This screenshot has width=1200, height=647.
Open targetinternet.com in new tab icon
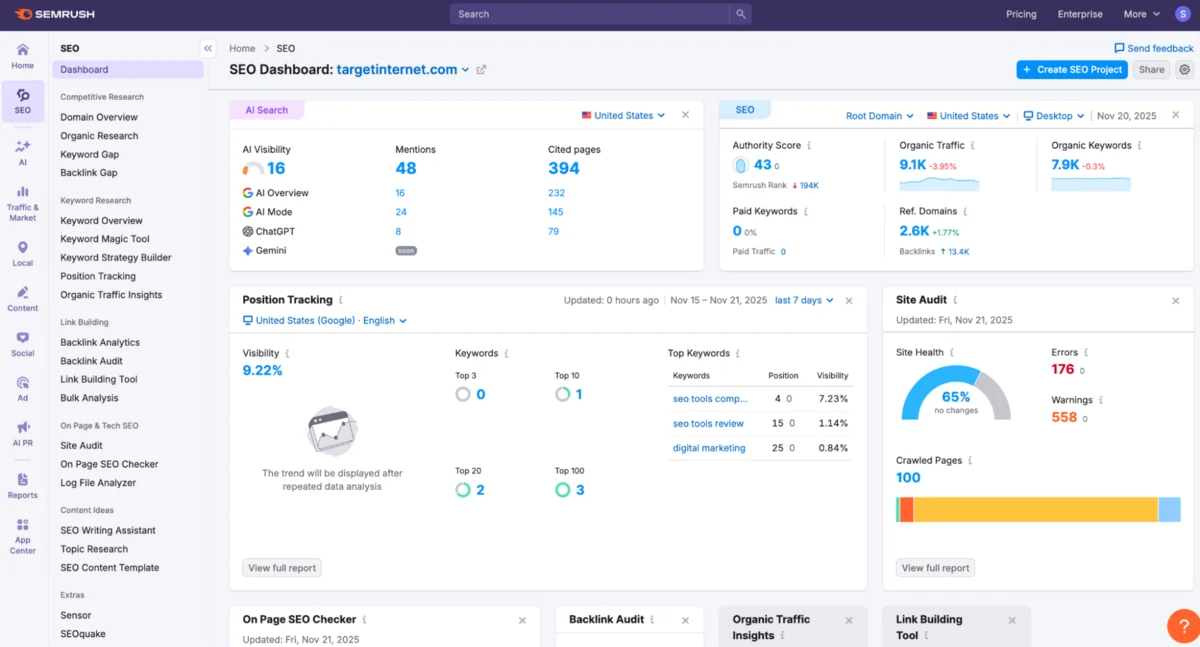pos(481,70)
